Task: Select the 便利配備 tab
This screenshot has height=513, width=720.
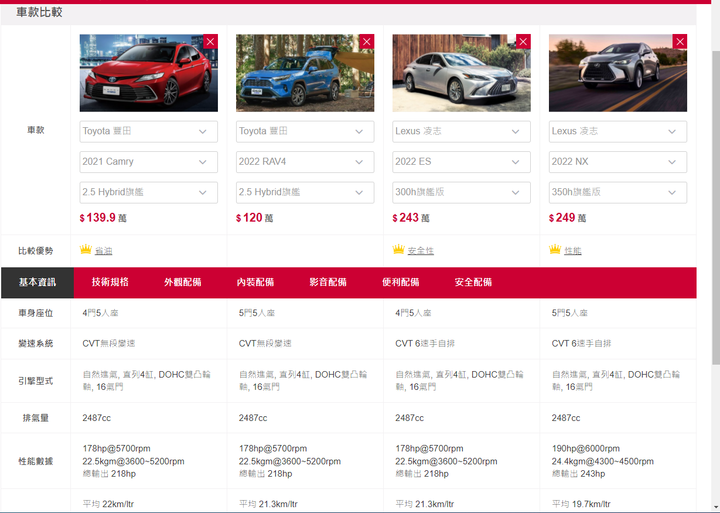Action: click(x=400, y=282)
